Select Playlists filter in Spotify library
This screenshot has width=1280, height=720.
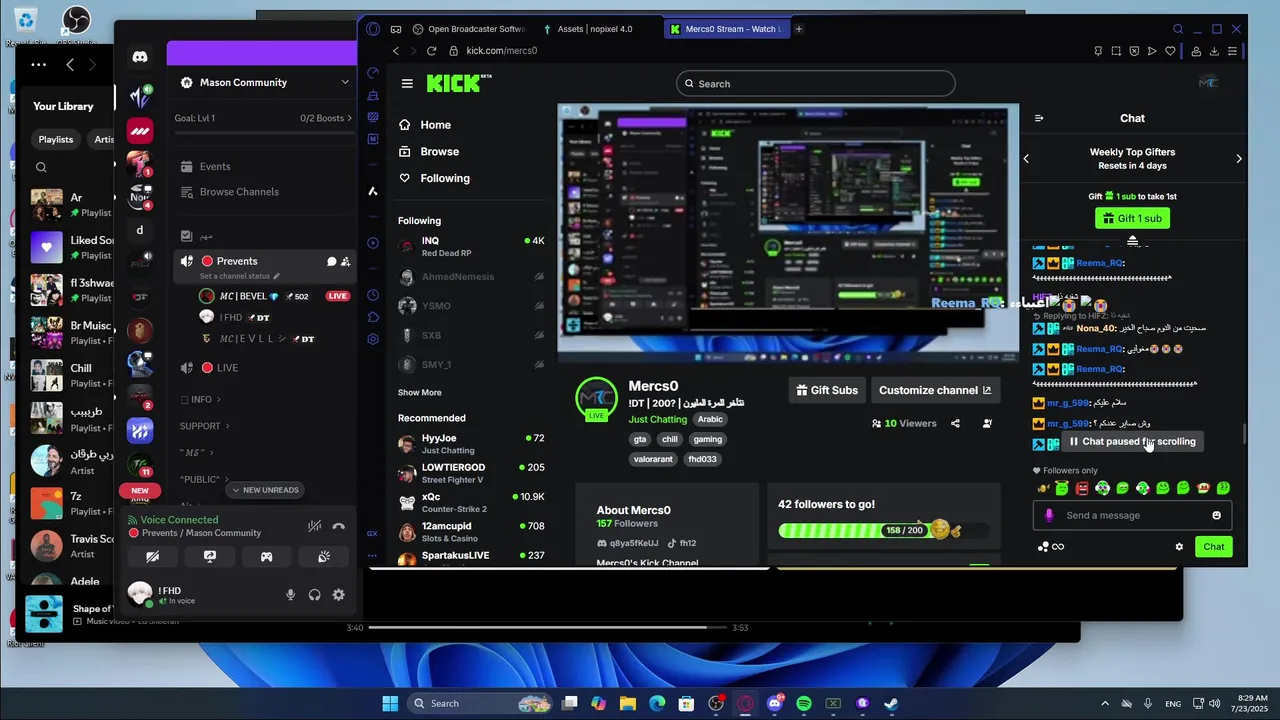tap(56, 140)
